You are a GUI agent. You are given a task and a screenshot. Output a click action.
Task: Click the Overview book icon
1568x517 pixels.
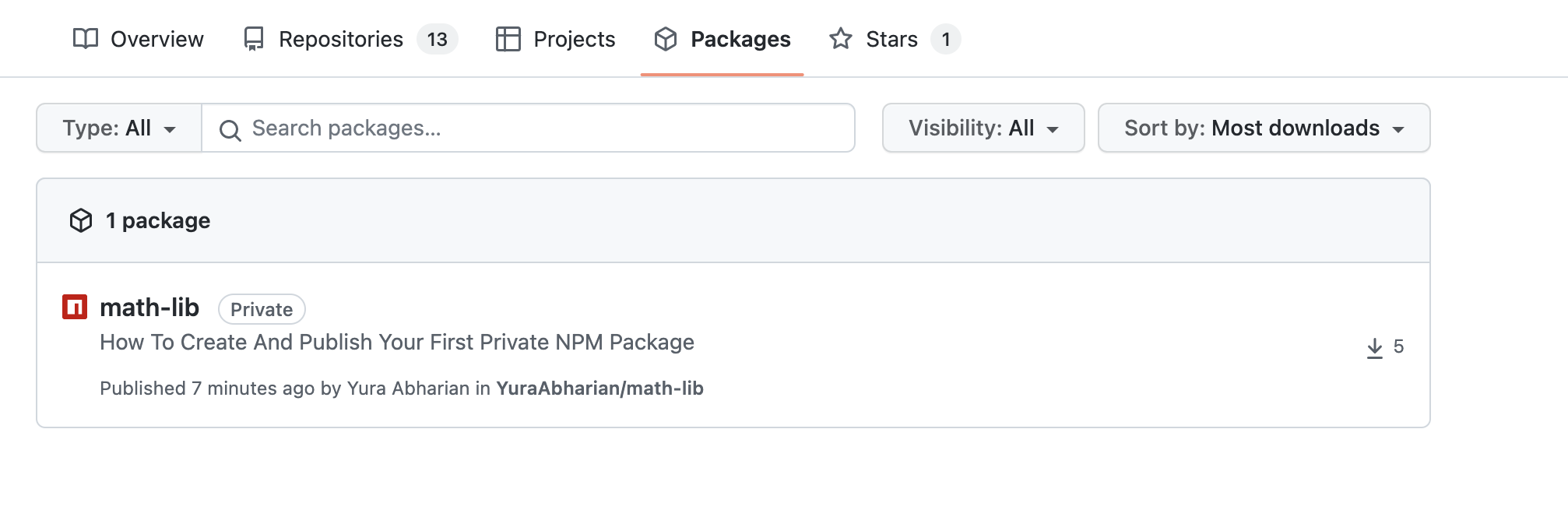(x=85, y=39)
